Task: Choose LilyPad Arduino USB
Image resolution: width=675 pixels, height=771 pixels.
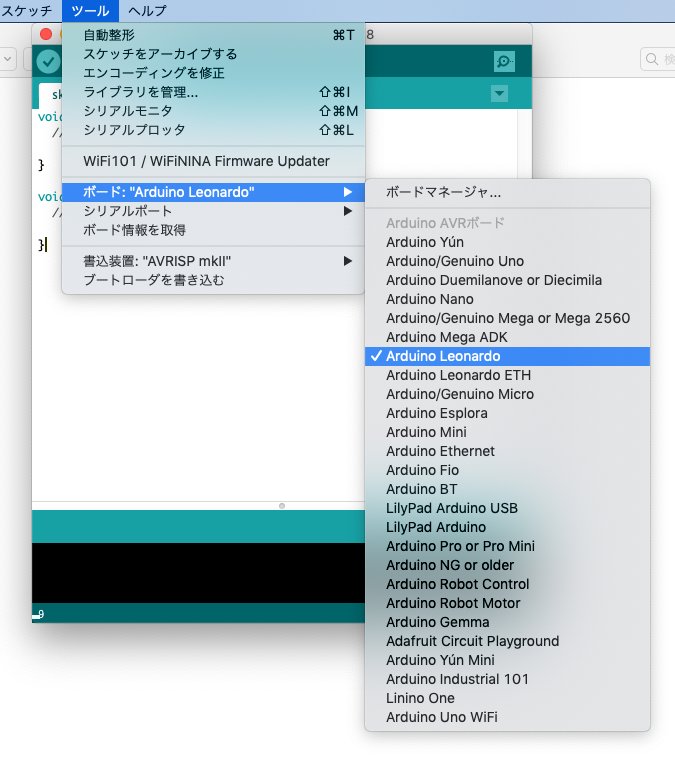Action: 507,508
